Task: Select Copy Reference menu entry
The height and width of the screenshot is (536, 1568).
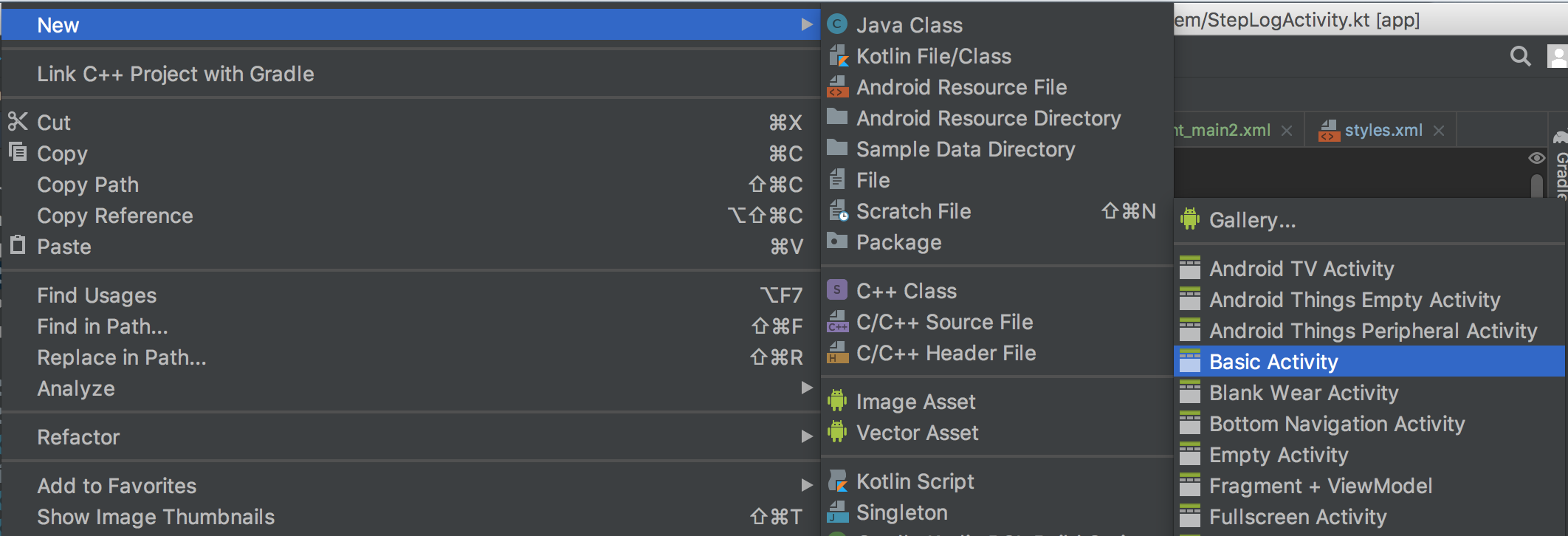Action: [410, 216]
